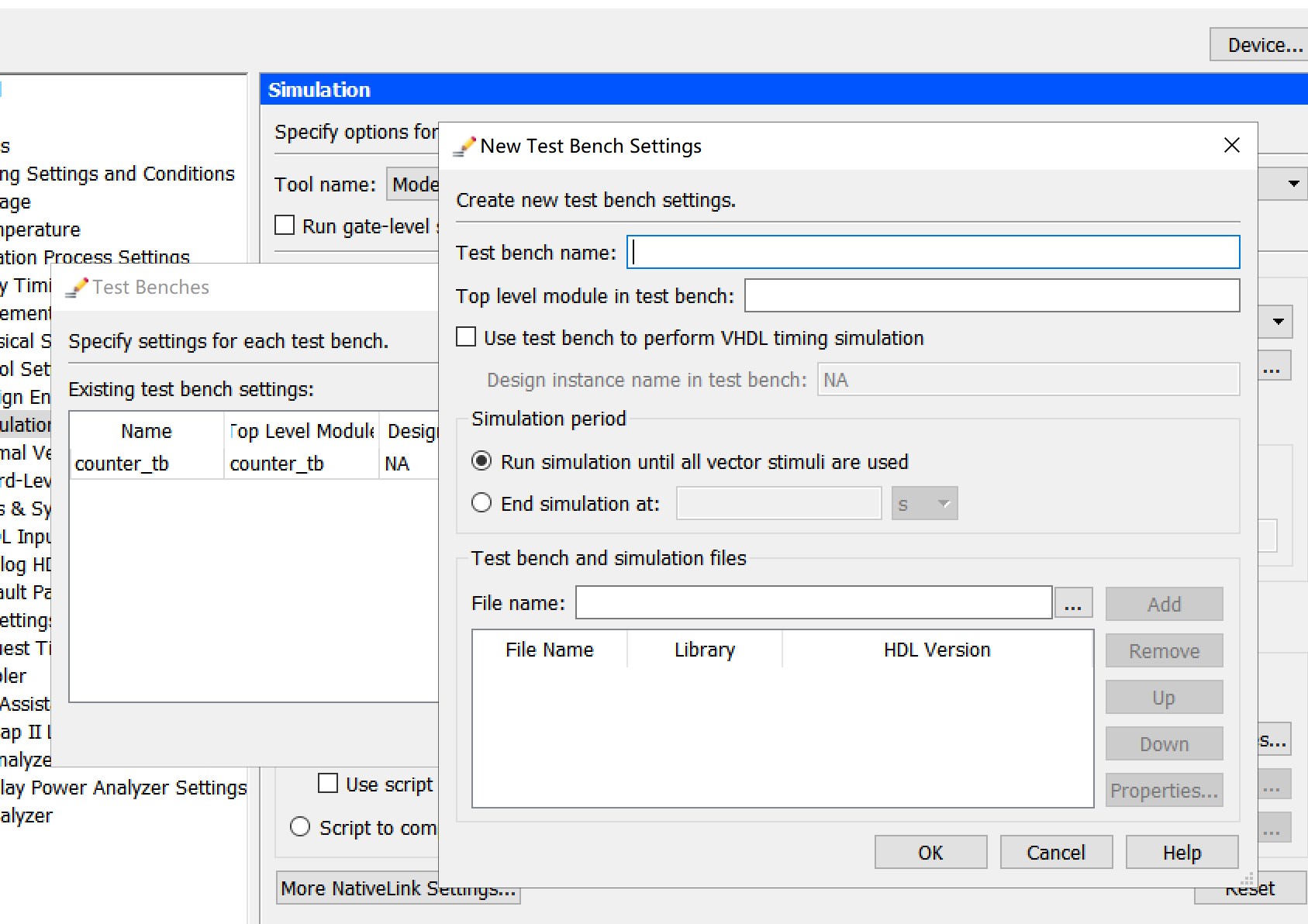
Task: Open Tool name combo box showing Mode
Action: (x=413, y=184)
